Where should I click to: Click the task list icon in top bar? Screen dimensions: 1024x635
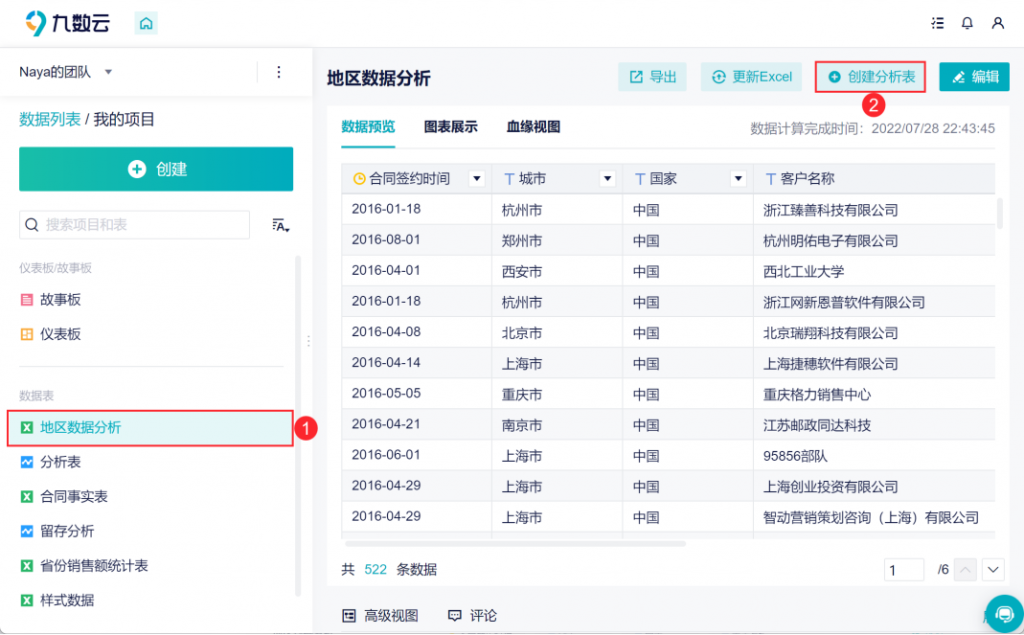pyautogui.click(x=936, y=22)
